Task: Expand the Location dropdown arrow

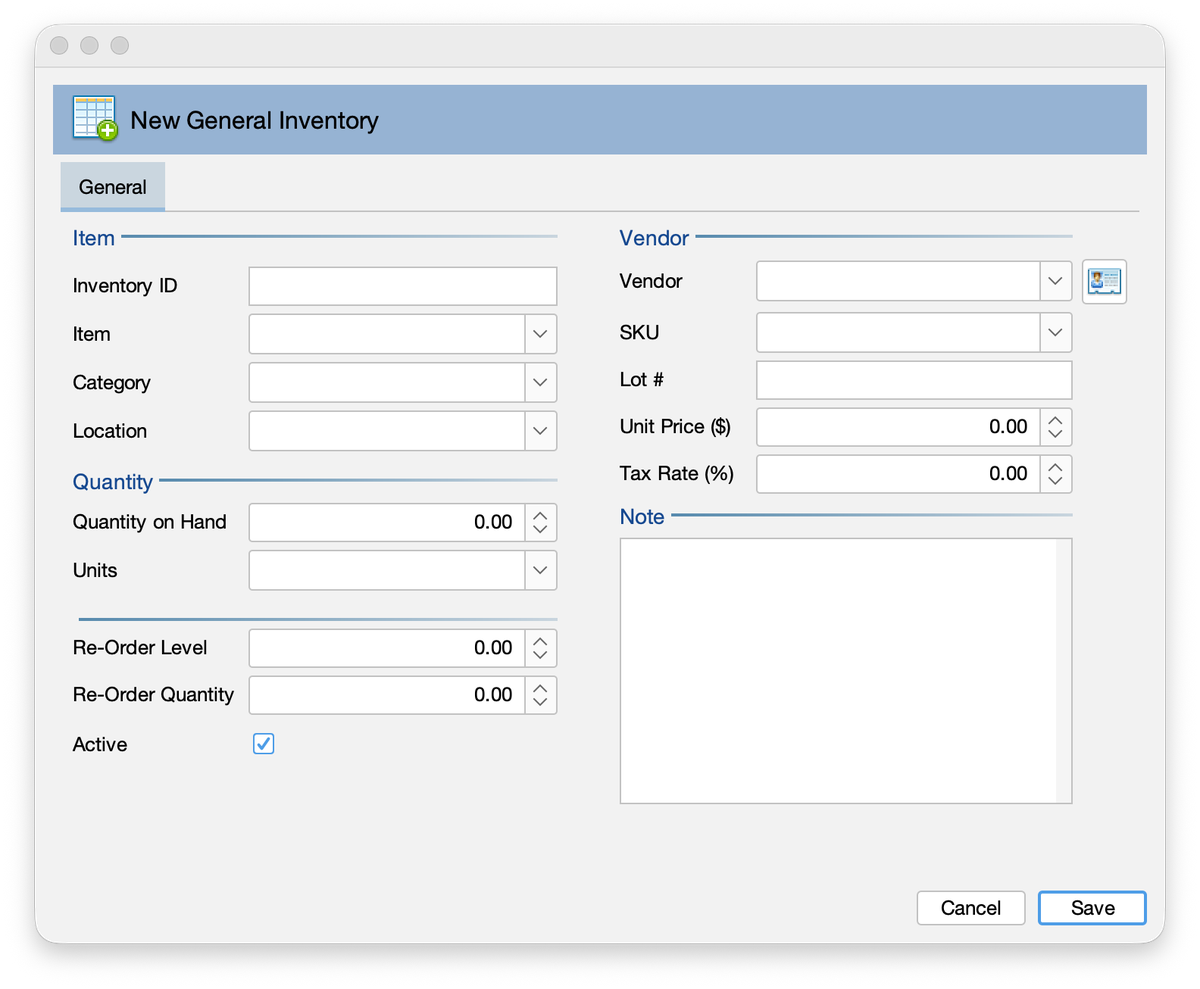Action: pyautogui.click(x=540, y=431)
